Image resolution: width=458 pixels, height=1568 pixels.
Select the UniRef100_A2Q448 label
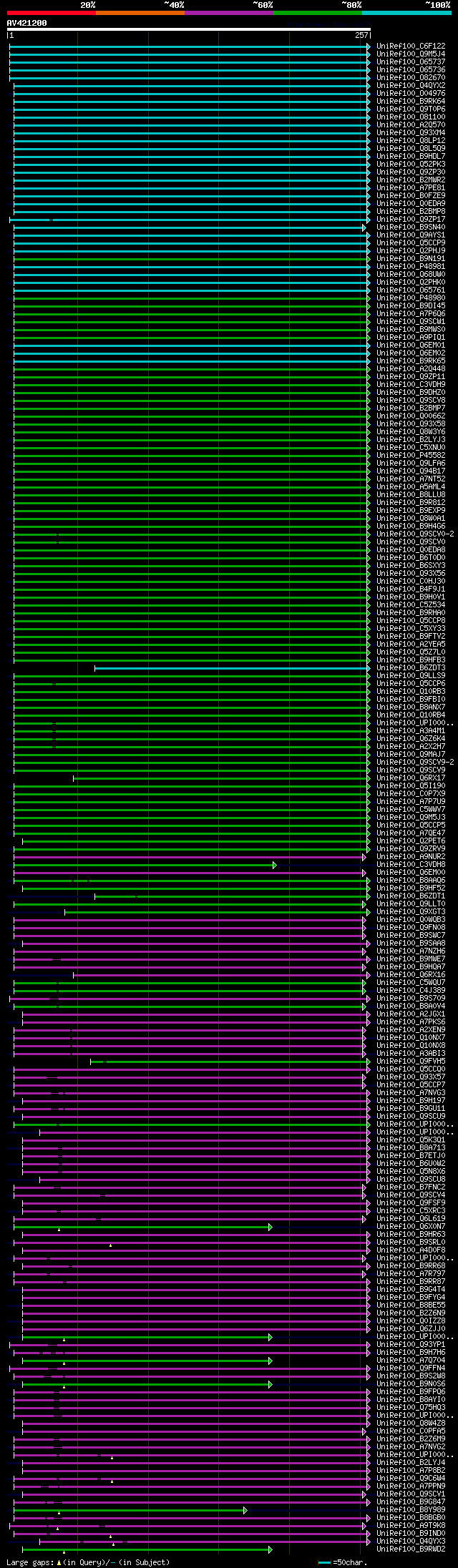coord(411,368)
